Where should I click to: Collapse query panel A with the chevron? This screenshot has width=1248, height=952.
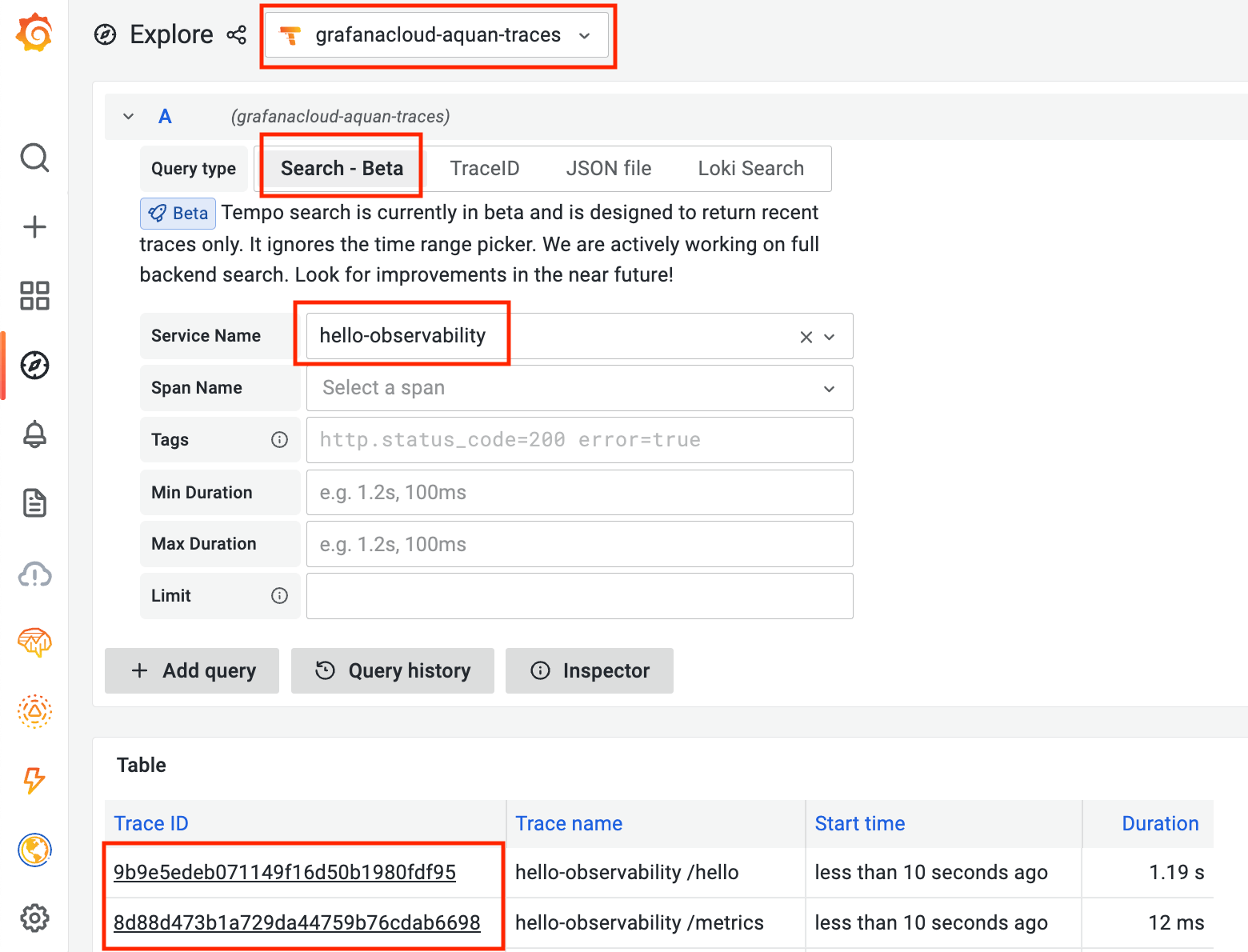tap(128, 116)
